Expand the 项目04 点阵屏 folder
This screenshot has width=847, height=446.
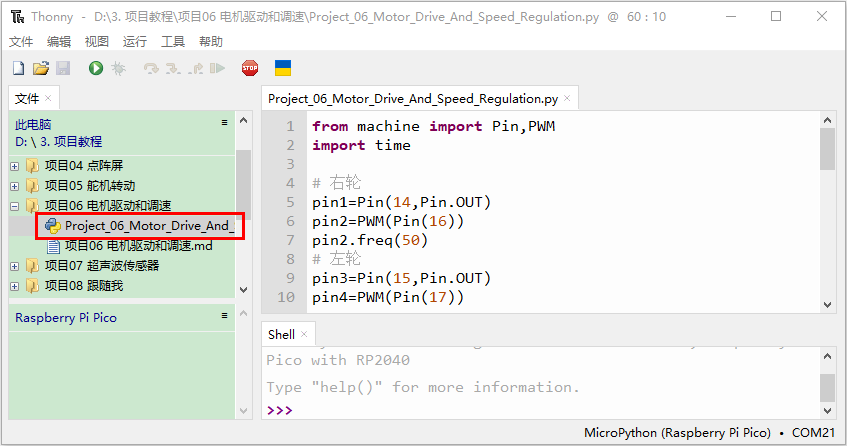point(15,166)
